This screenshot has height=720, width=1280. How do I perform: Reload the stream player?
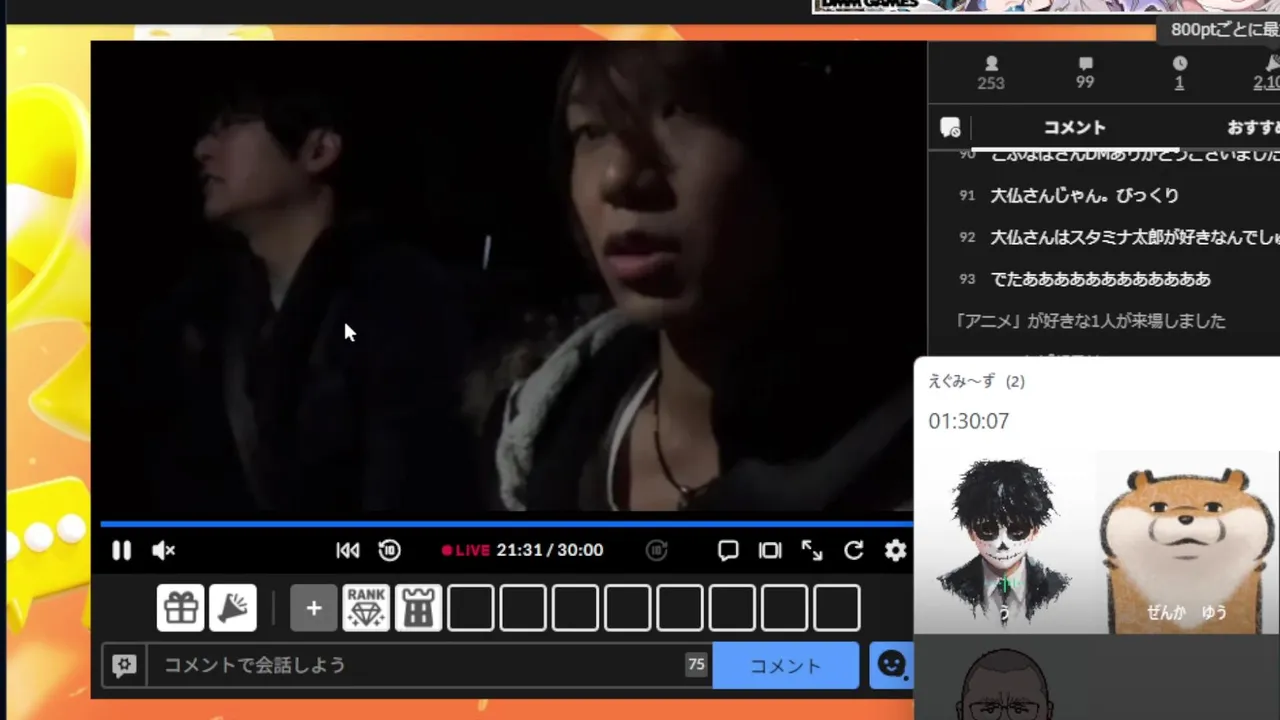pyautogui.click(x=853, y=550)
